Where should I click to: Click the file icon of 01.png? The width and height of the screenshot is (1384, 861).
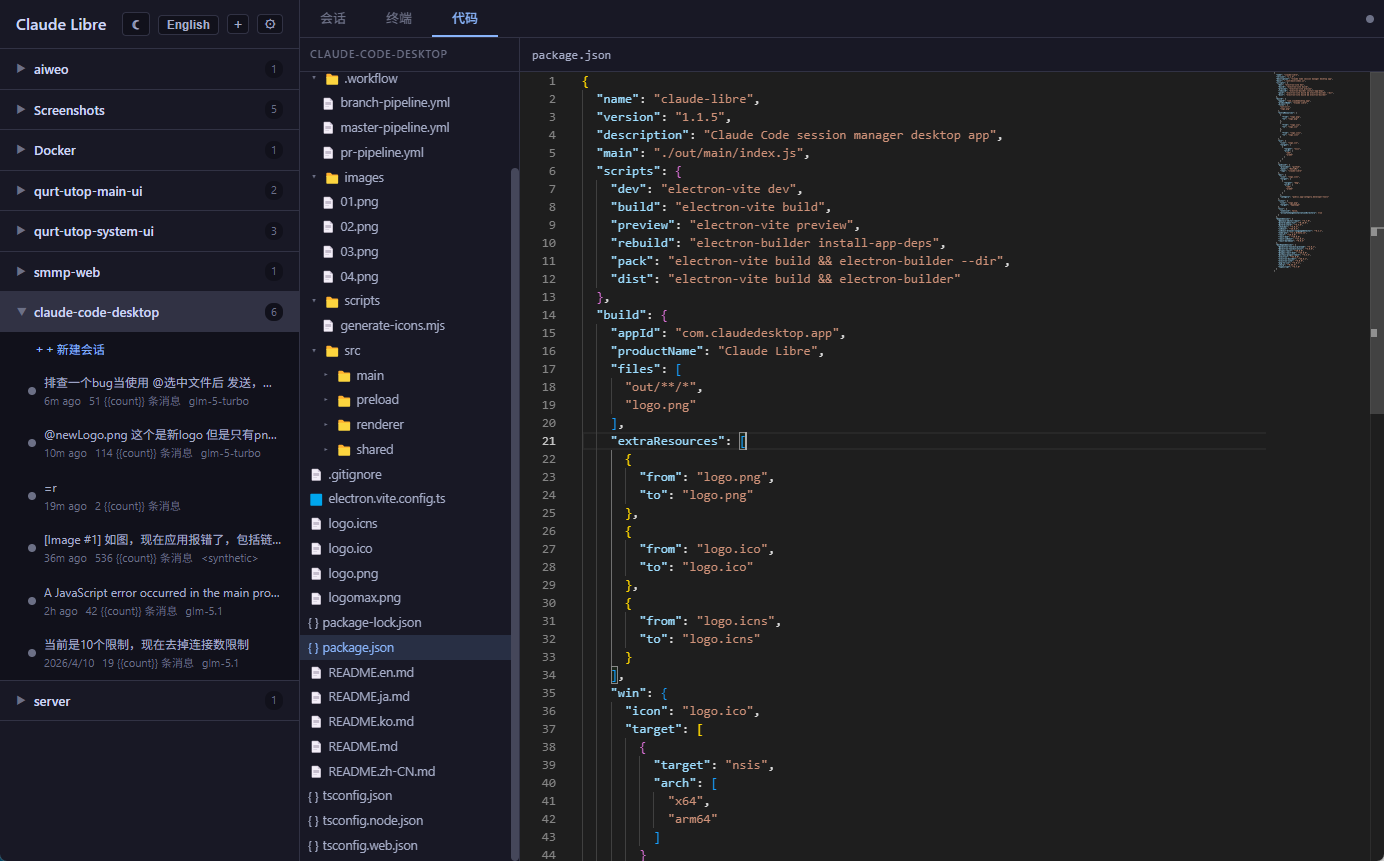pyautogui.click(x=328, y=202)
